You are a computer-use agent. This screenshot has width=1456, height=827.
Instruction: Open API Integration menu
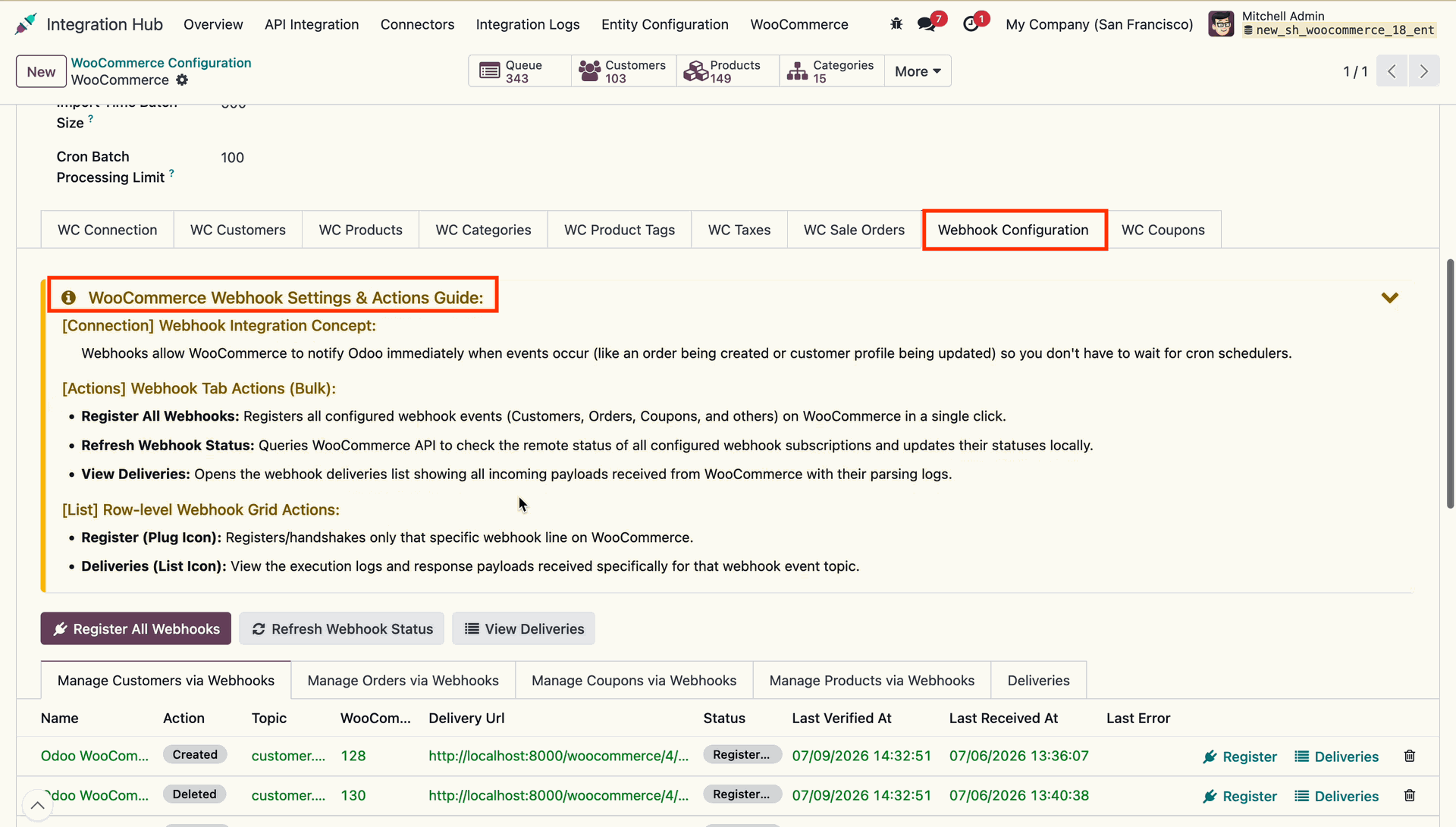coord(312,24)
